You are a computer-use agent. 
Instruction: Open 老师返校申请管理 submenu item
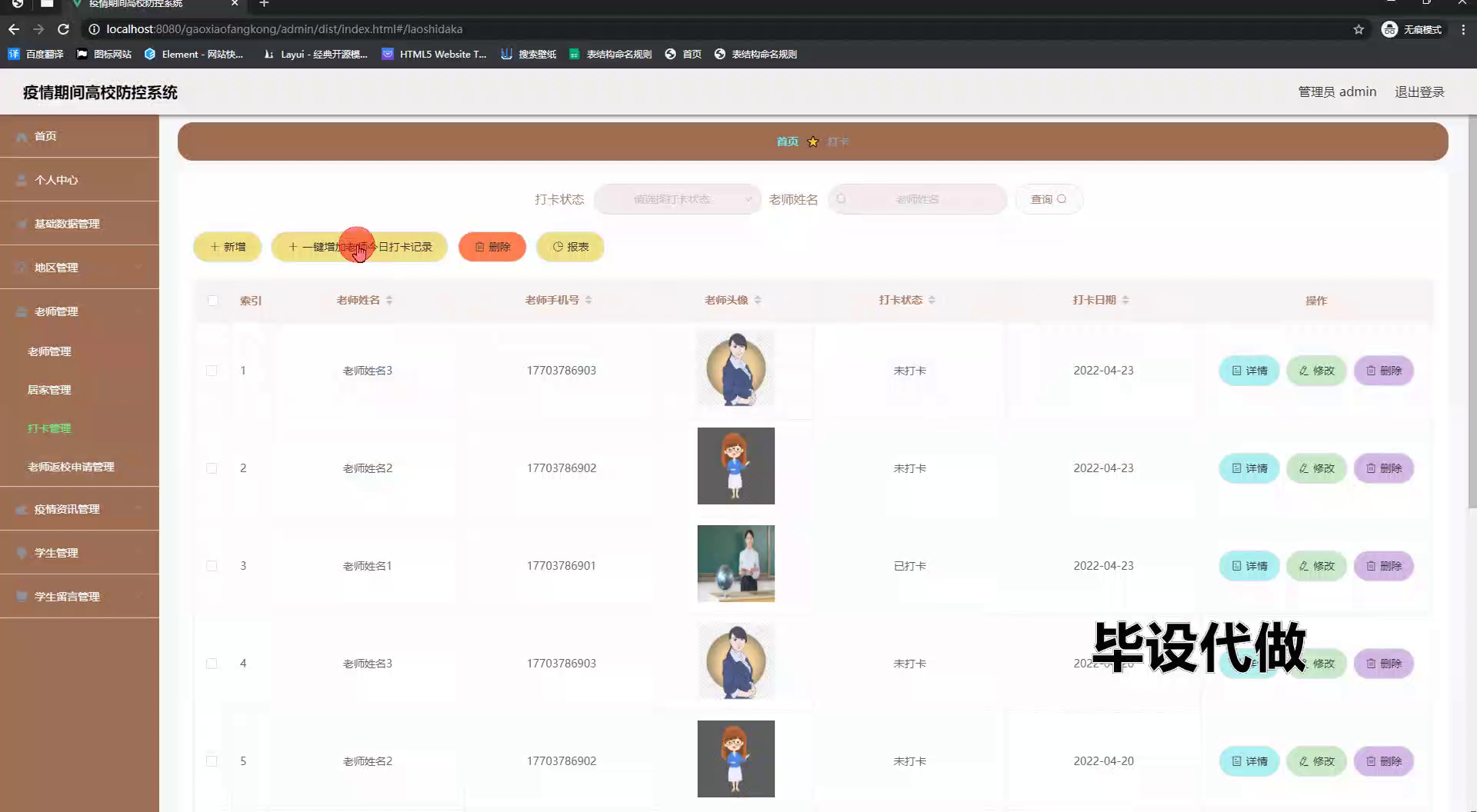(x=71, y=467)
